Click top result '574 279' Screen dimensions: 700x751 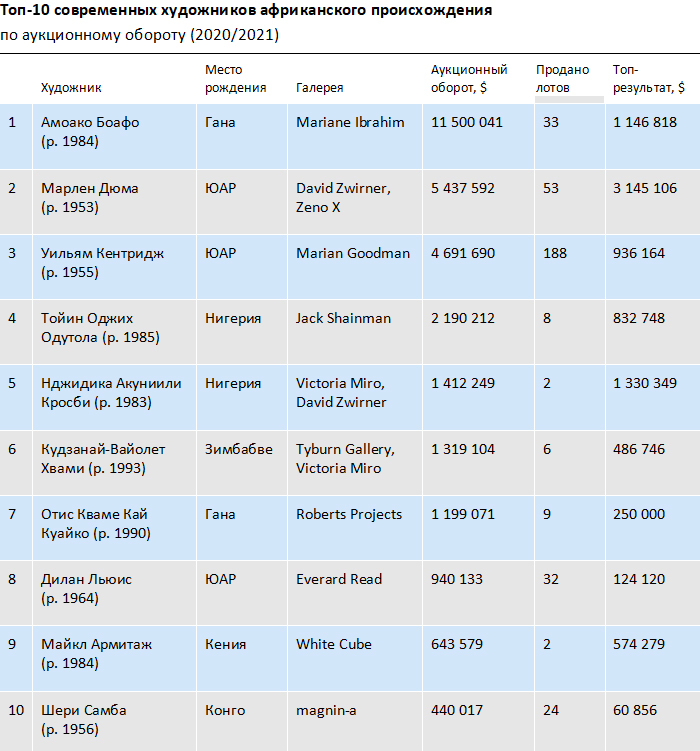(x=639, y=644)
